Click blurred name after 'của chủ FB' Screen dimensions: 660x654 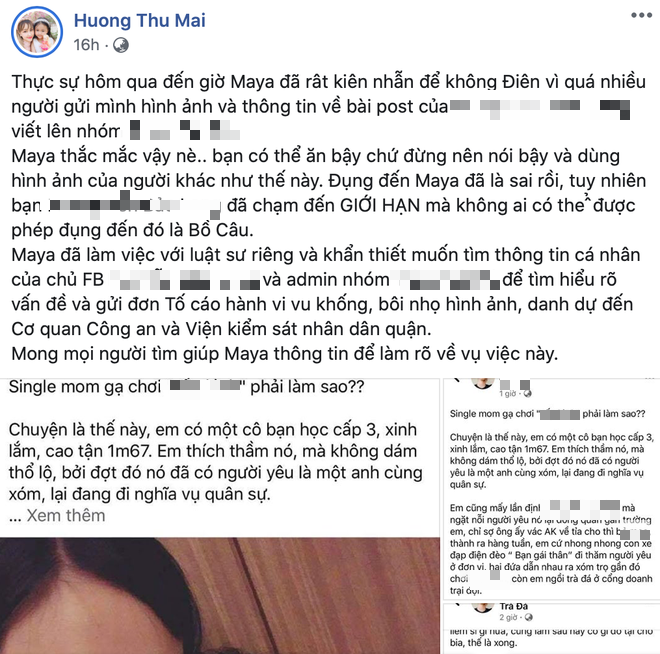pyautogui.click(x=185, y=280)
